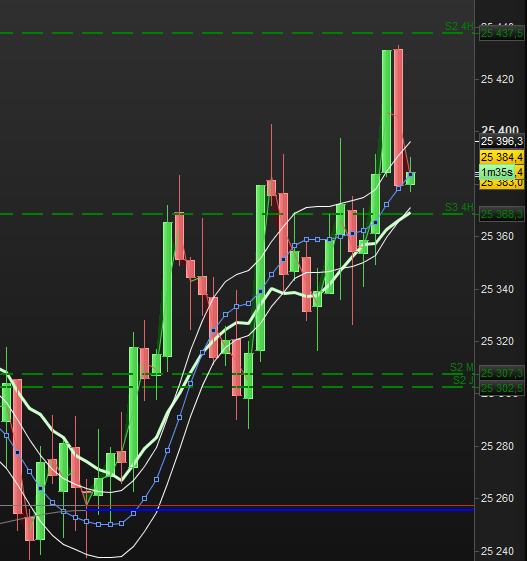Click the 25 420 axis value
Image resolution: width=527 pixels, height=561 pixels.
[x=497, y=79]
